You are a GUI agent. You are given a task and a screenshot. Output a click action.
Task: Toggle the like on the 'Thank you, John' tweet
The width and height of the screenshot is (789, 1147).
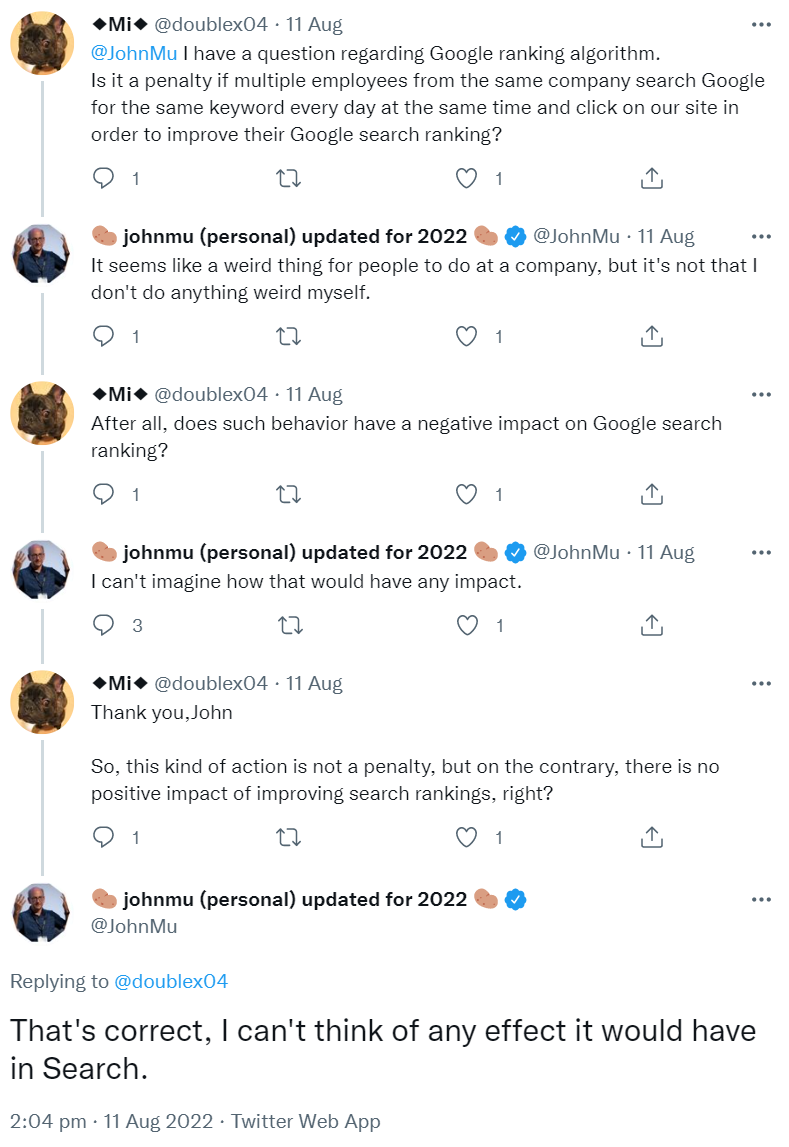click(x=466, y=837)
